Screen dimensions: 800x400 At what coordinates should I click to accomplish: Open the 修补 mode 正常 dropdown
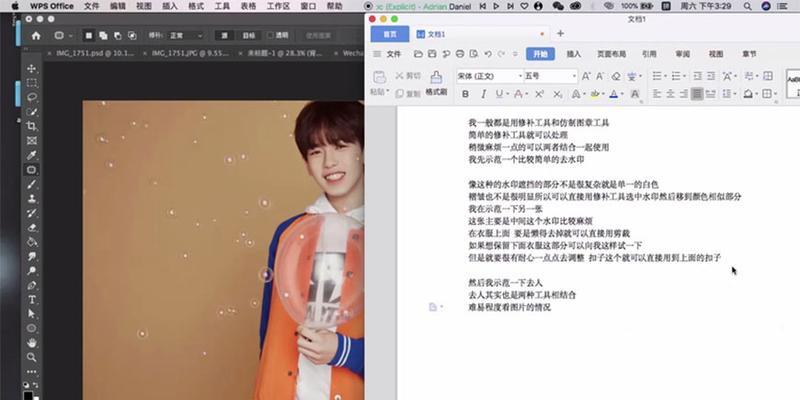click(186, 36)
